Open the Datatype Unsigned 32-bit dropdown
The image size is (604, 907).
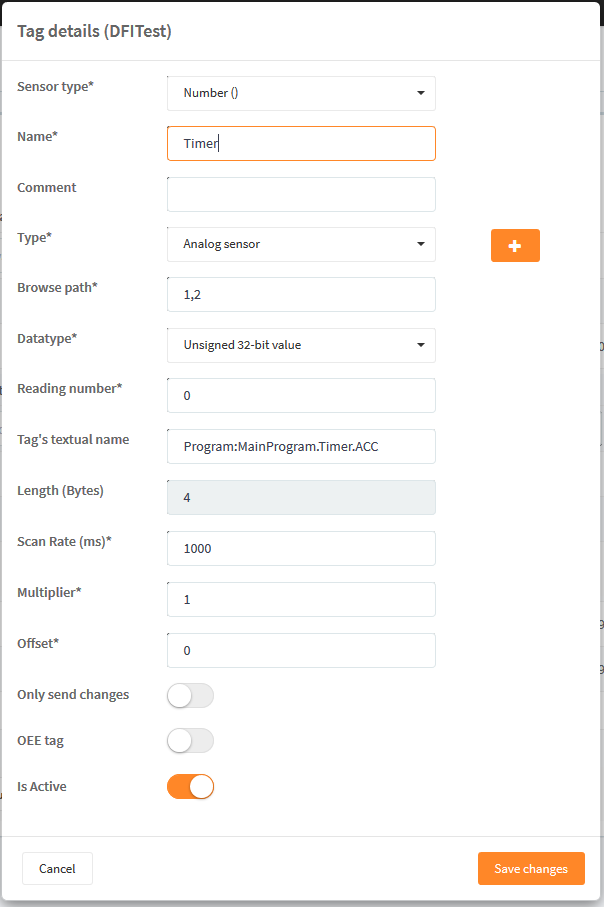(x=301, y=345)
